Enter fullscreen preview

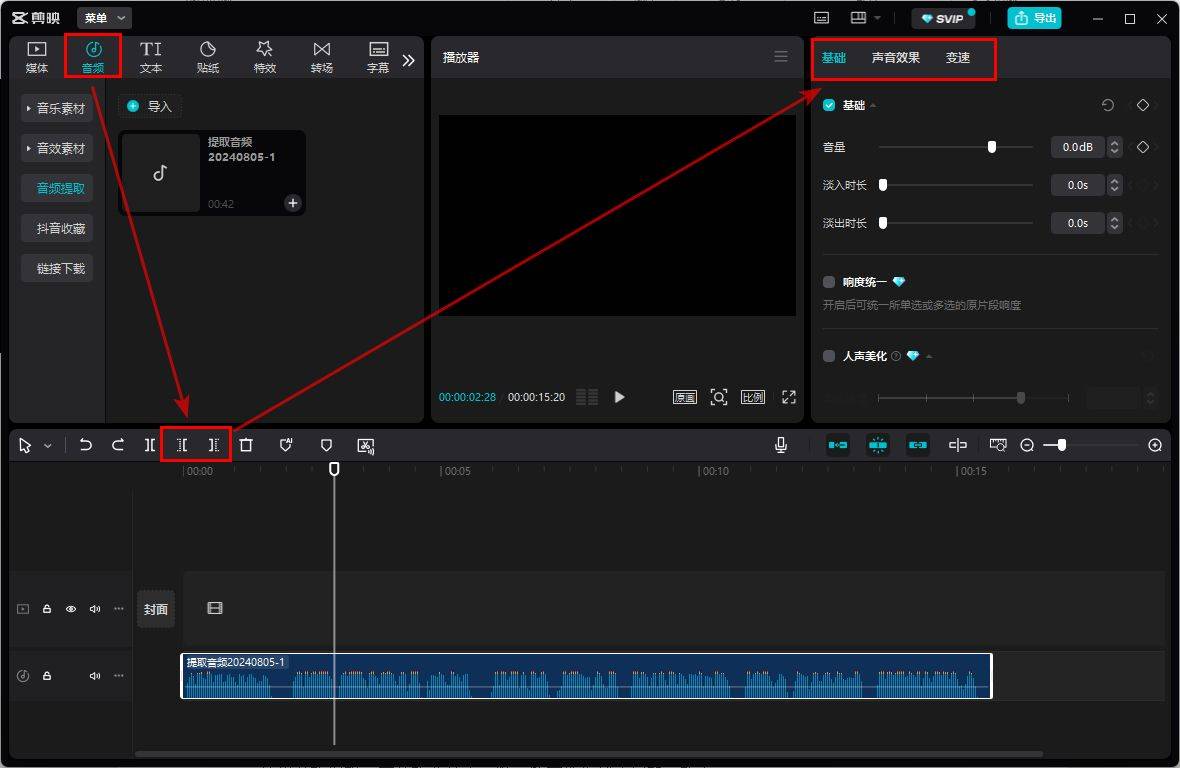tap(789, 397)
